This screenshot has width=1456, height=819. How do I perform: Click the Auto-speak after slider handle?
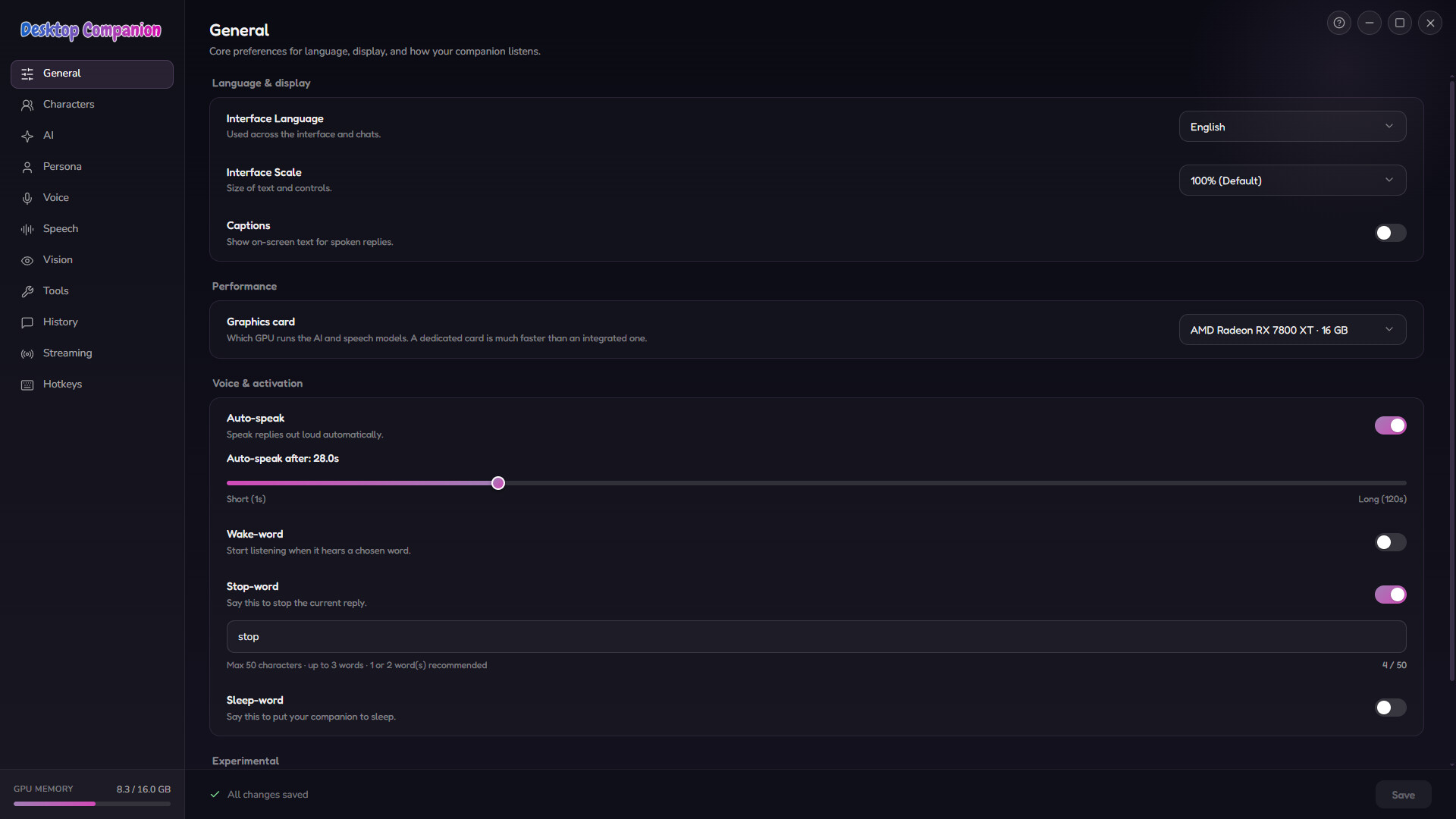[498, 483]
